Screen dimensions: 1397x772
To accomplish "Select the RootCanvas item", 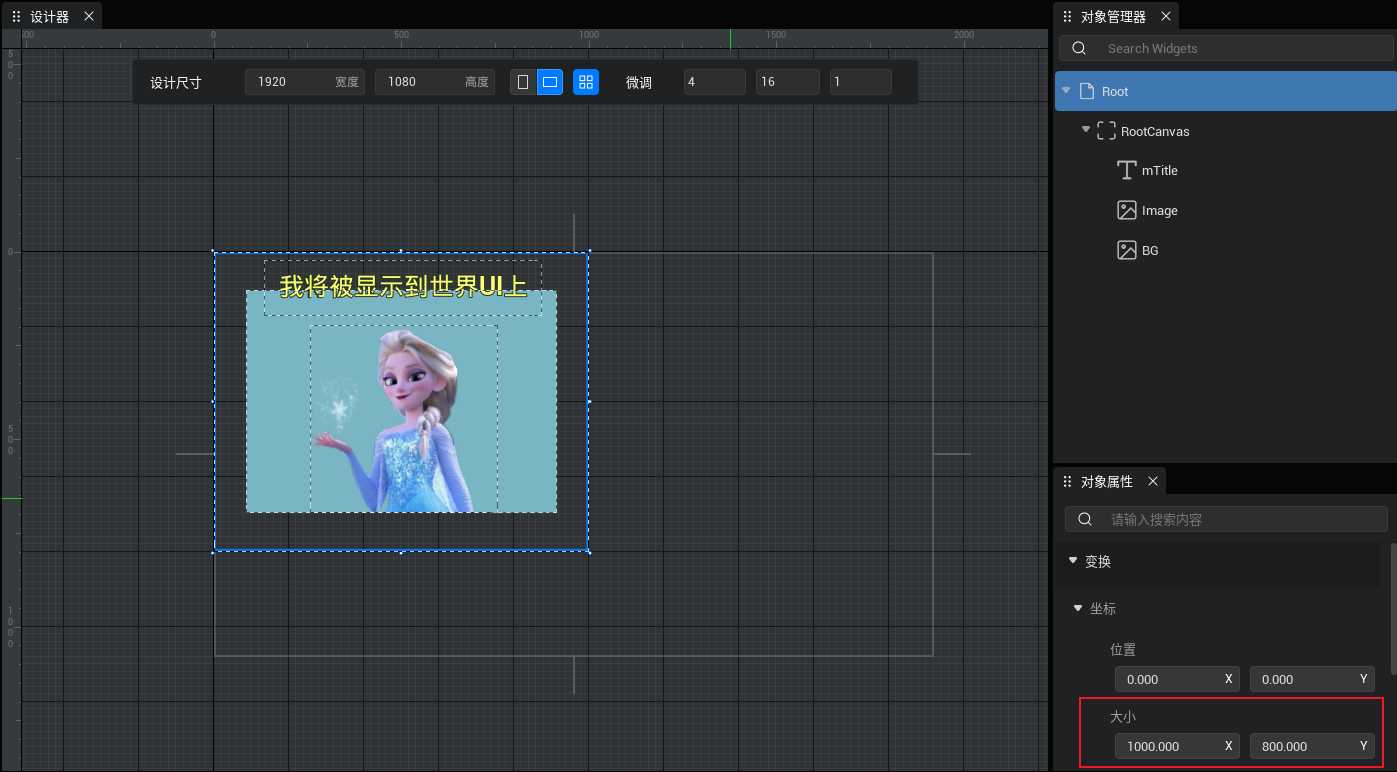I will pyautogui.click(x=1155, y=131).
